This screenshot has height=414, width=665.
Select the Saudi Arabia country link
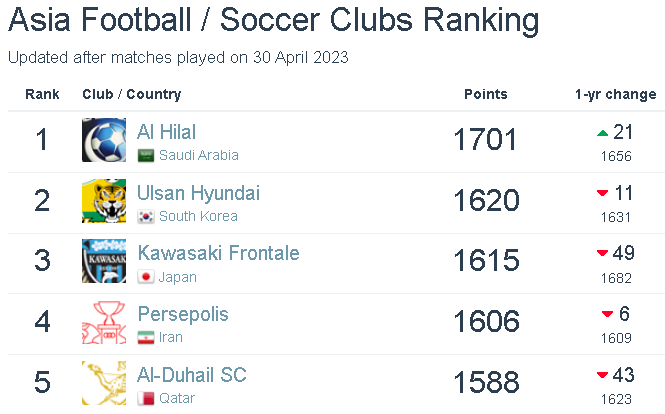[x=199, y=156]
